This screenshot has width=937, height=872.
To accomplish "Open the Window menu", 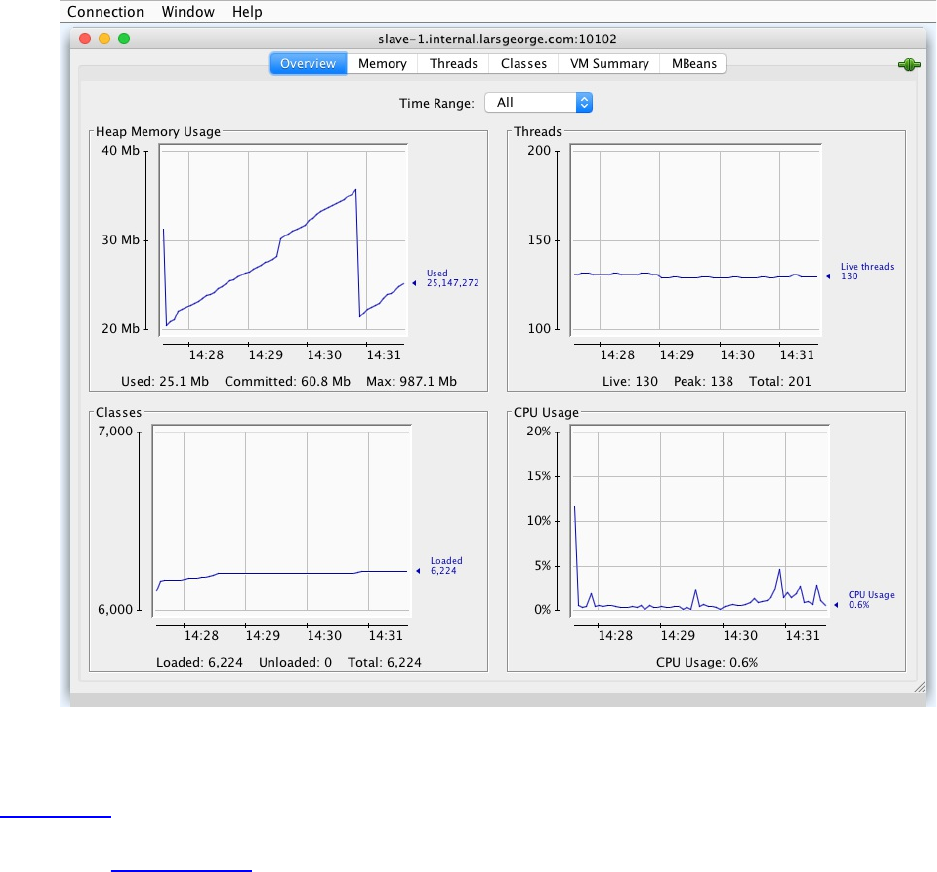I will click(188, 12).
